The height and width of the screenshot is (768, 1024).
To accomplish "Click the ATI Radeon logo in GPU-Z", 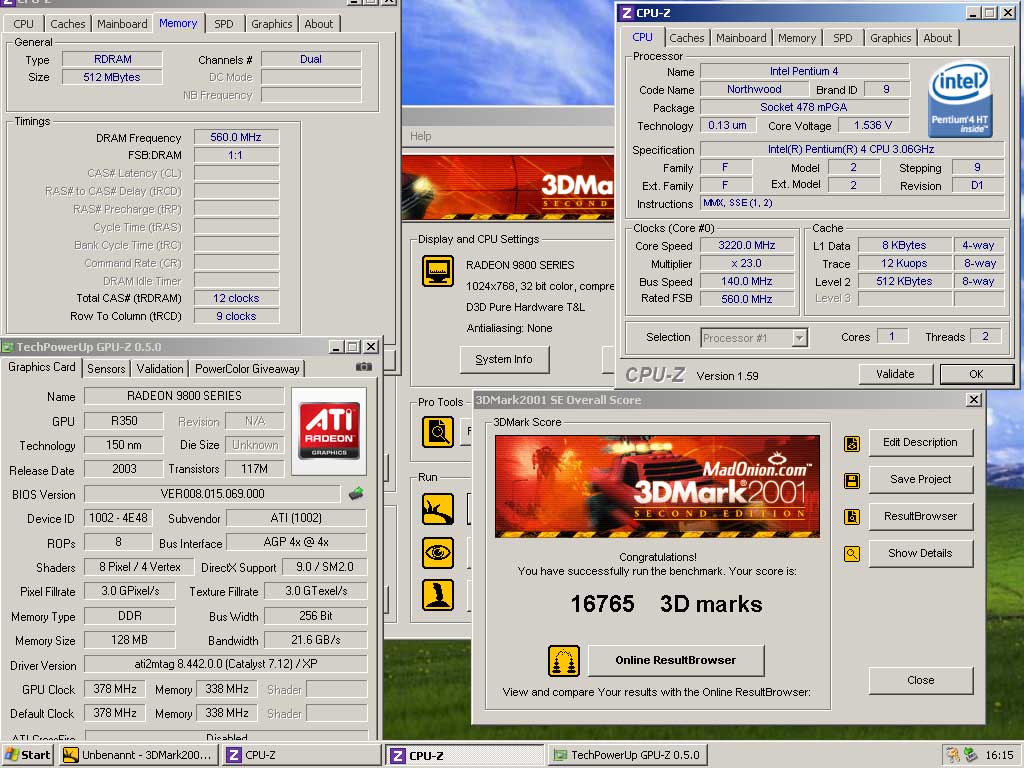I will pos(328,431).
